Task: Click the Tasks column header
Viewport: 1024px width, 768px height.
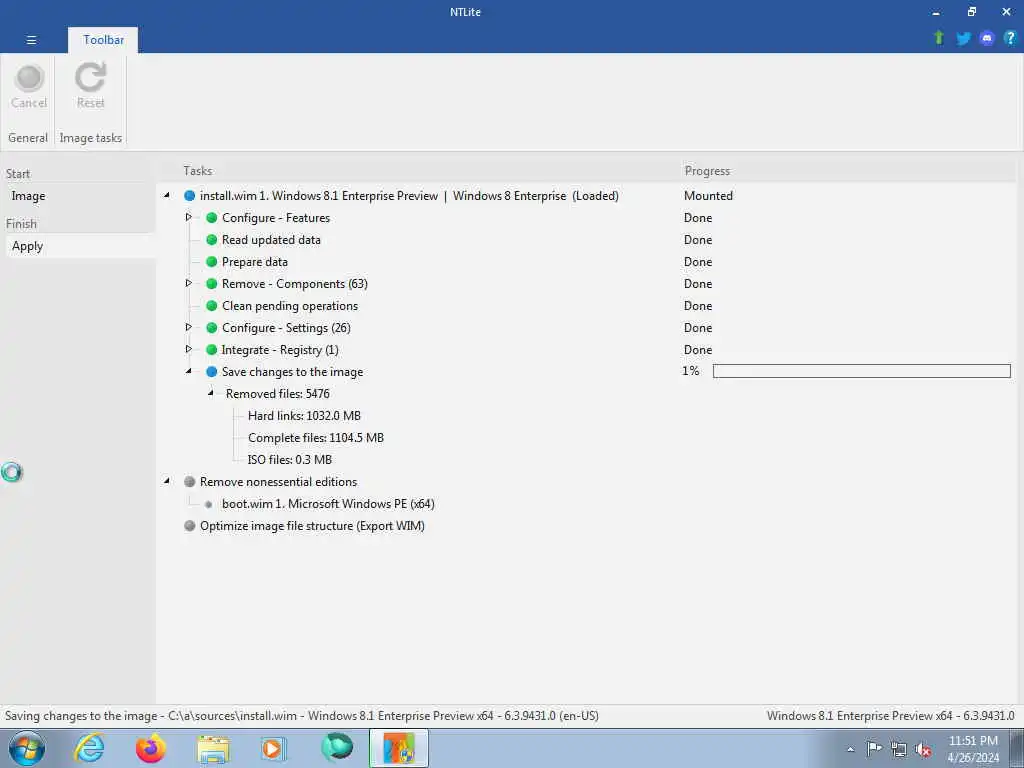Action: pyautogui.click(x=197, y=171)
